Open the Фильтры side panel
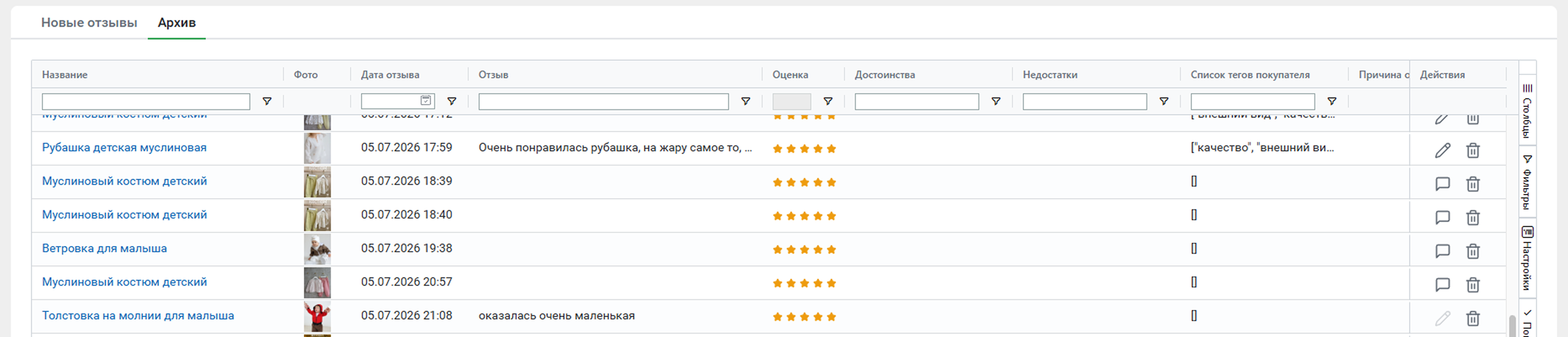1568x337 pixels. point(1527,182)
